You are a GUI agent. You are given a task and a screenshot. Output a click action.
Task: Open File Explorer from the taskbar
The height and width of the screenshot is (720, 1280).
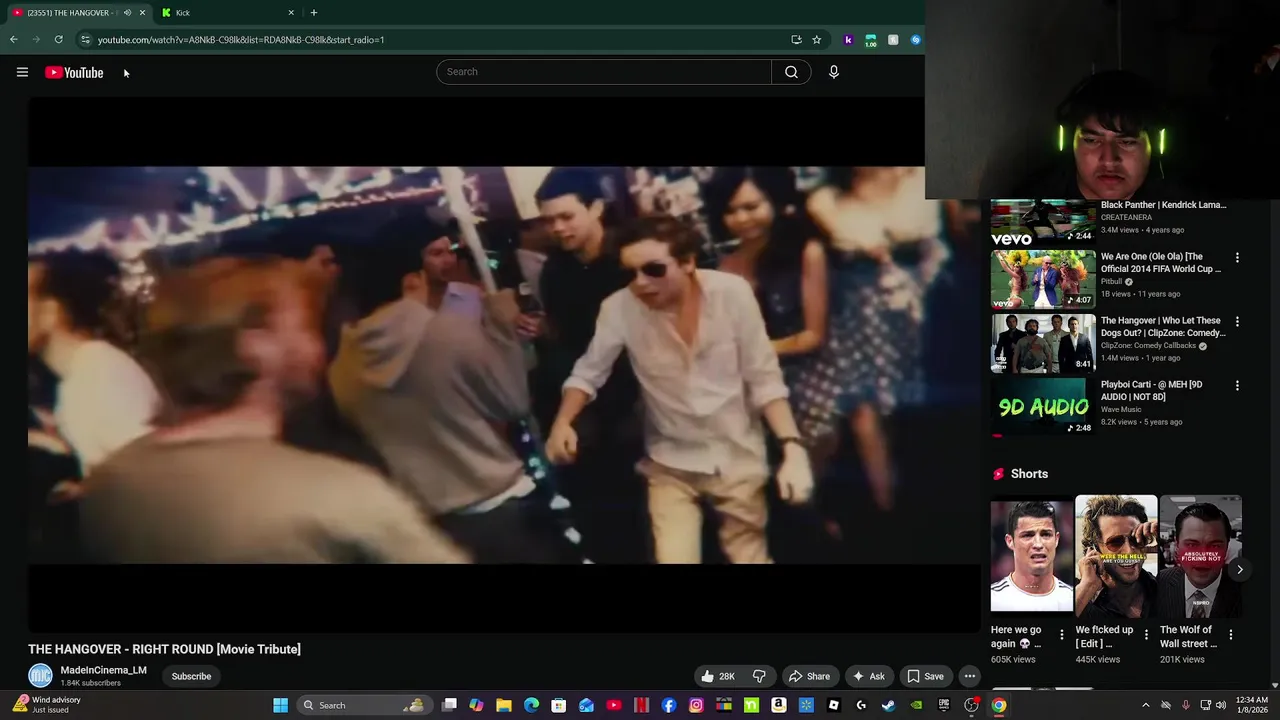pos(504,705)
